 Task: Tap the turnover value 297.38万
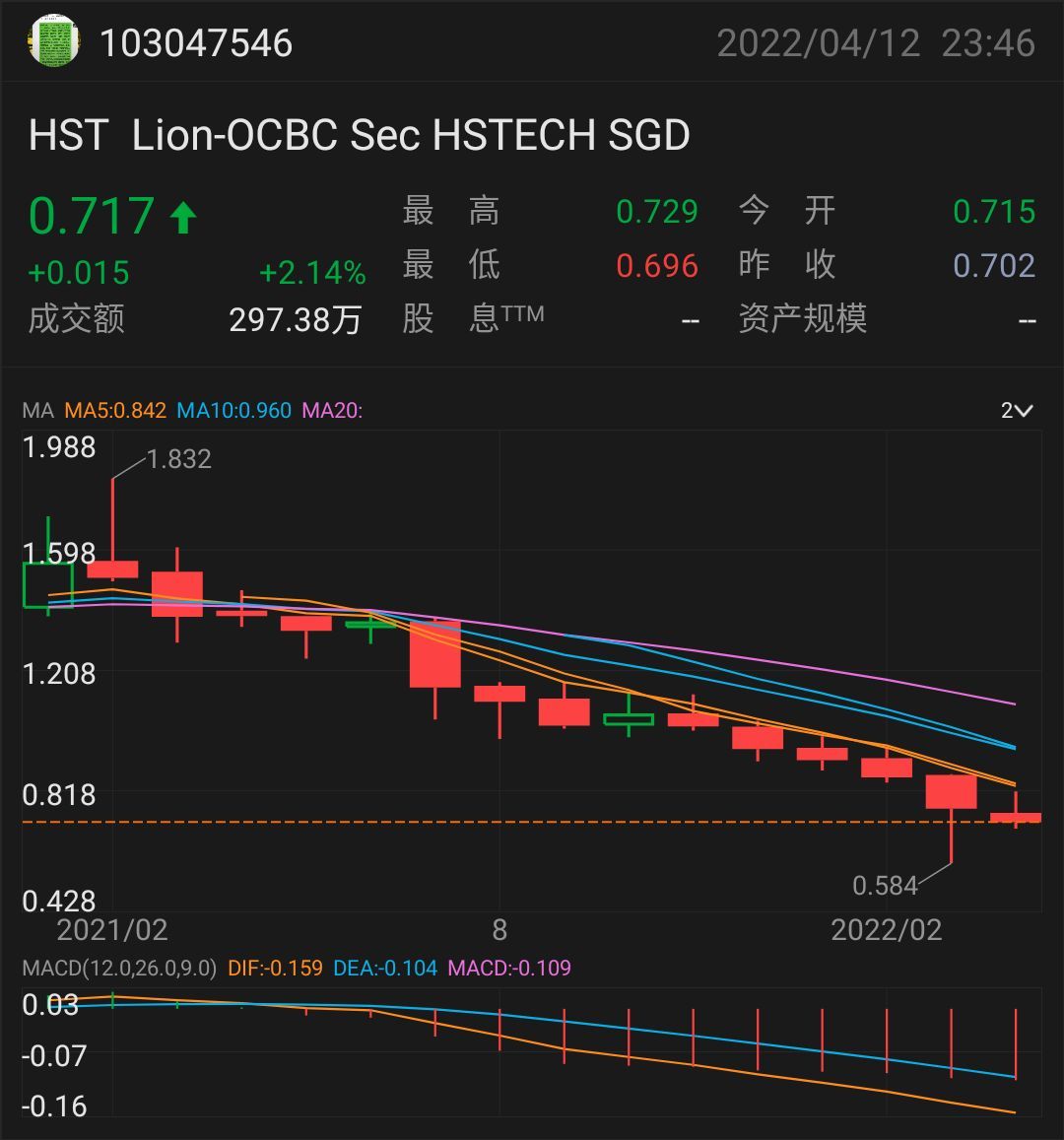296,319
